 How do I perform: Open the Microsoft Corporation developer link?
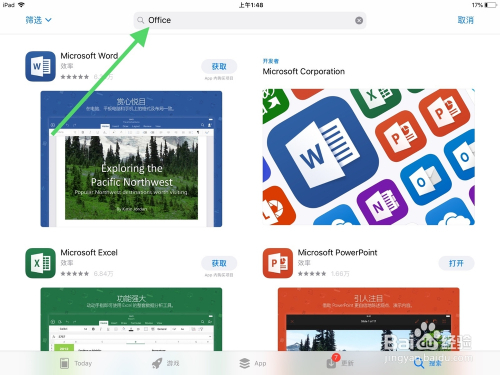304,71
